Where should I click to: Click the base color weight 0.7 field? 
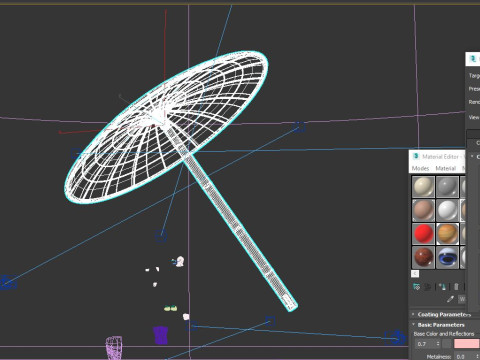[425, 344]
